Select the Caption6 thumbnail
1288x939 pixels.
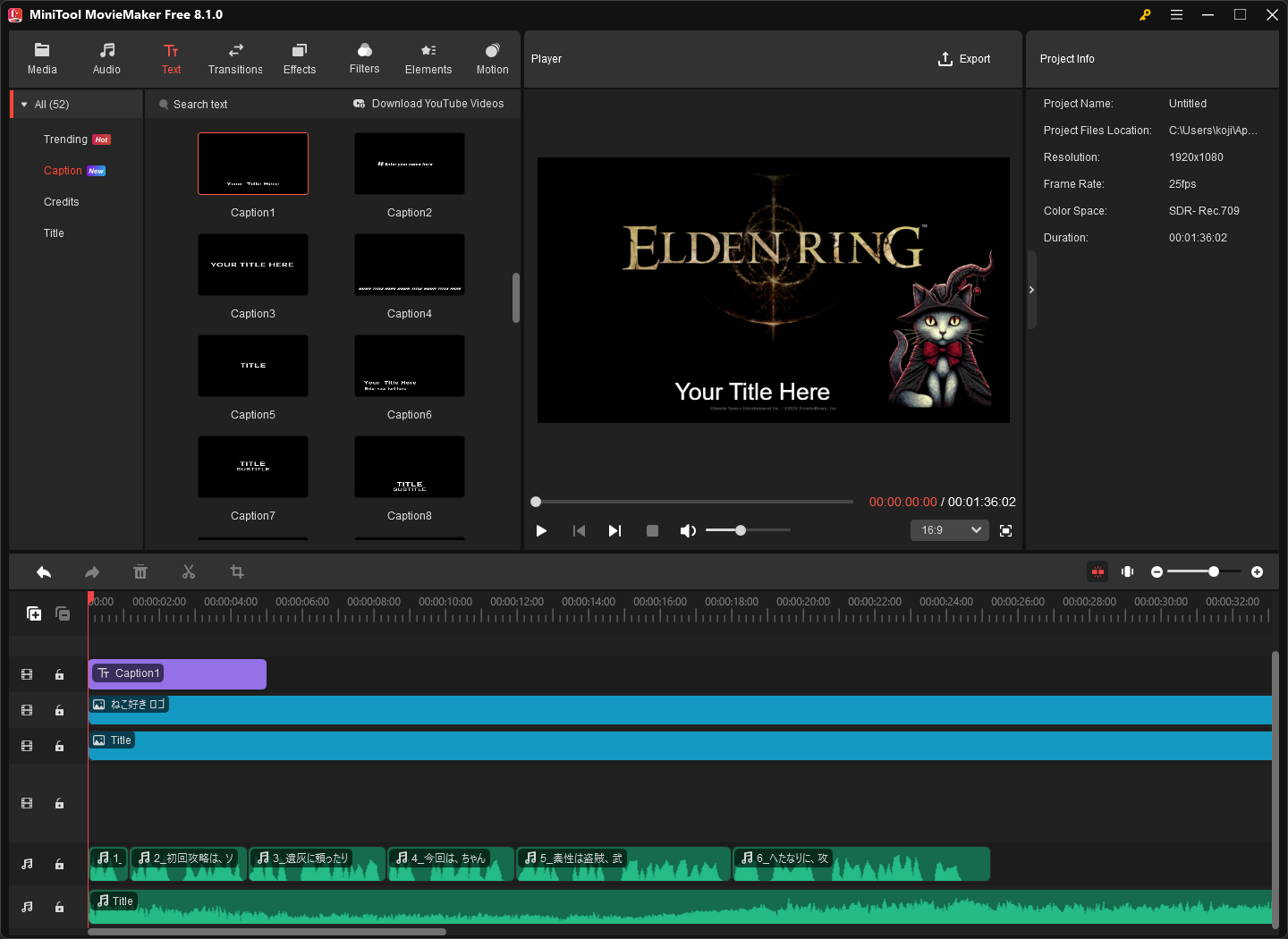point(410,366)
